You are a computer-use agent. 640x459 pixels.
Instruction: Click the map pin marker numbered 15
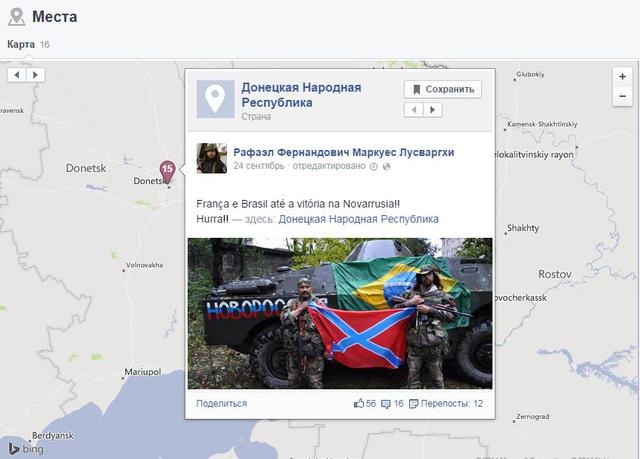168,170
